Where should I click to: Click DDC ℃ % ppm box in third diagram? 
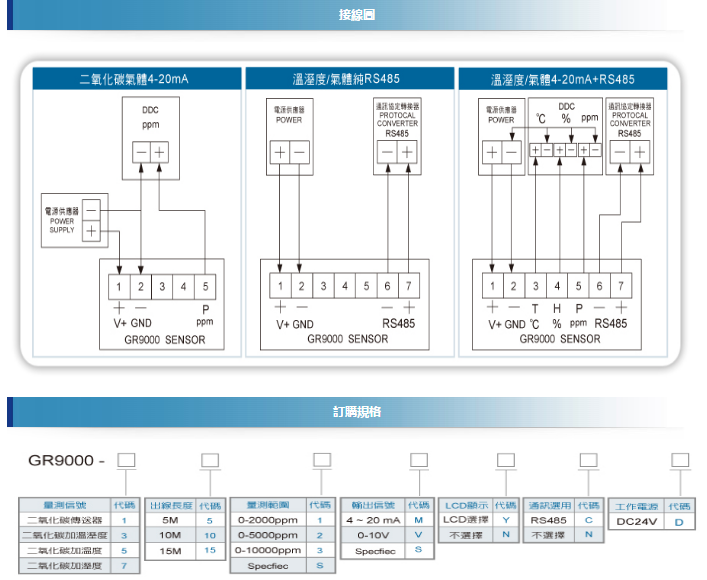click(565, 136)
